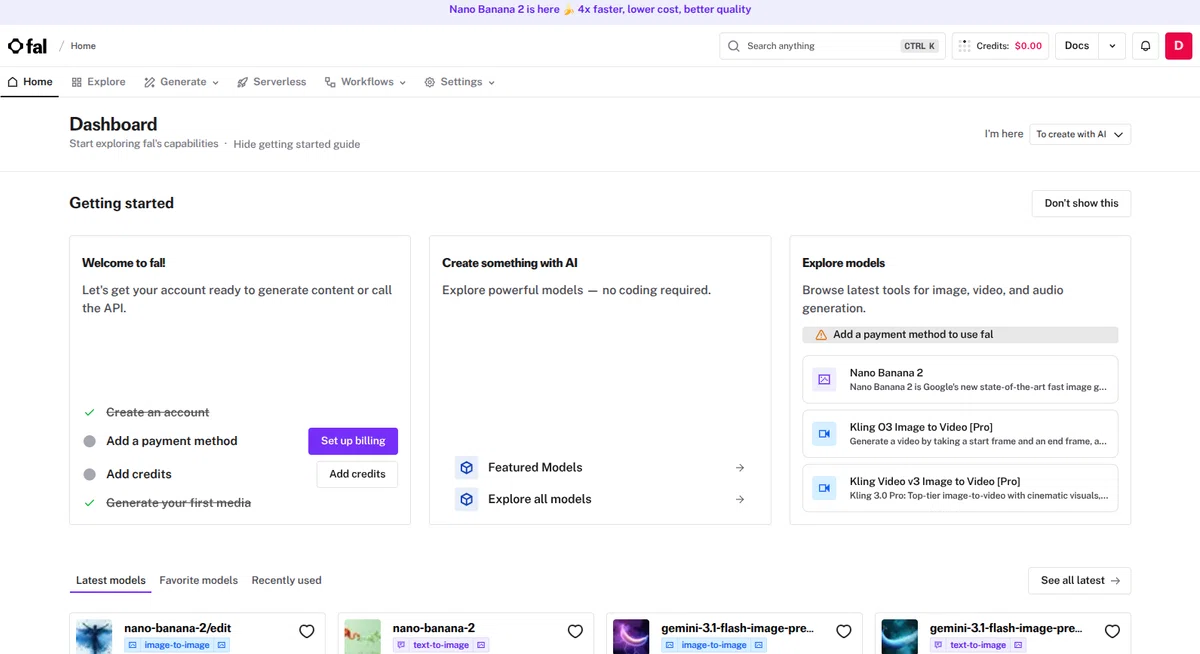Open the Serverless tab
This screenshot has width=1200, height=654.
coord(272,82)
